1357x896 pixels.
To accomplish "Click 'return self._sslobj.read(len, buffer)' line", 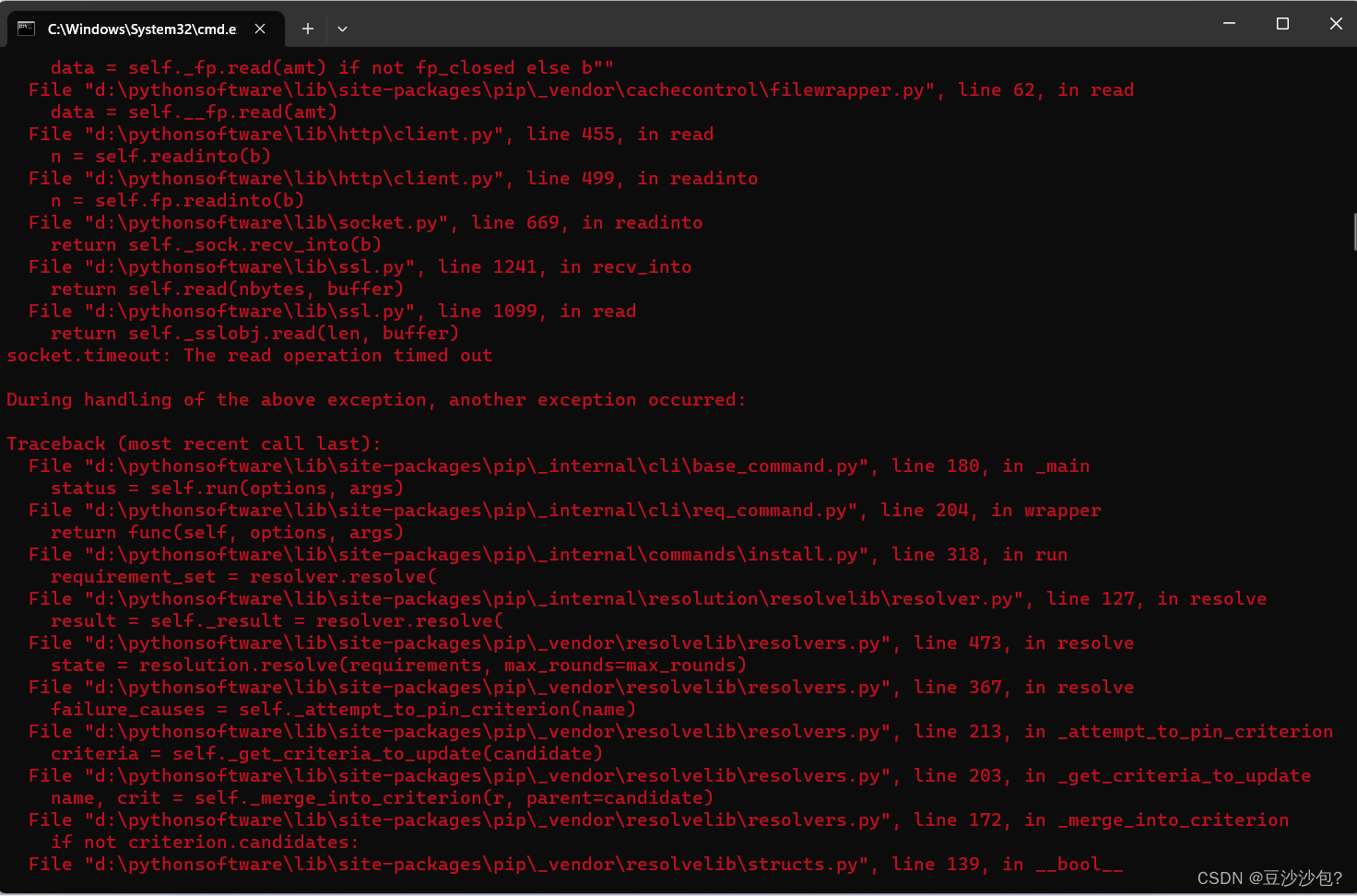I will coord(254,333).
